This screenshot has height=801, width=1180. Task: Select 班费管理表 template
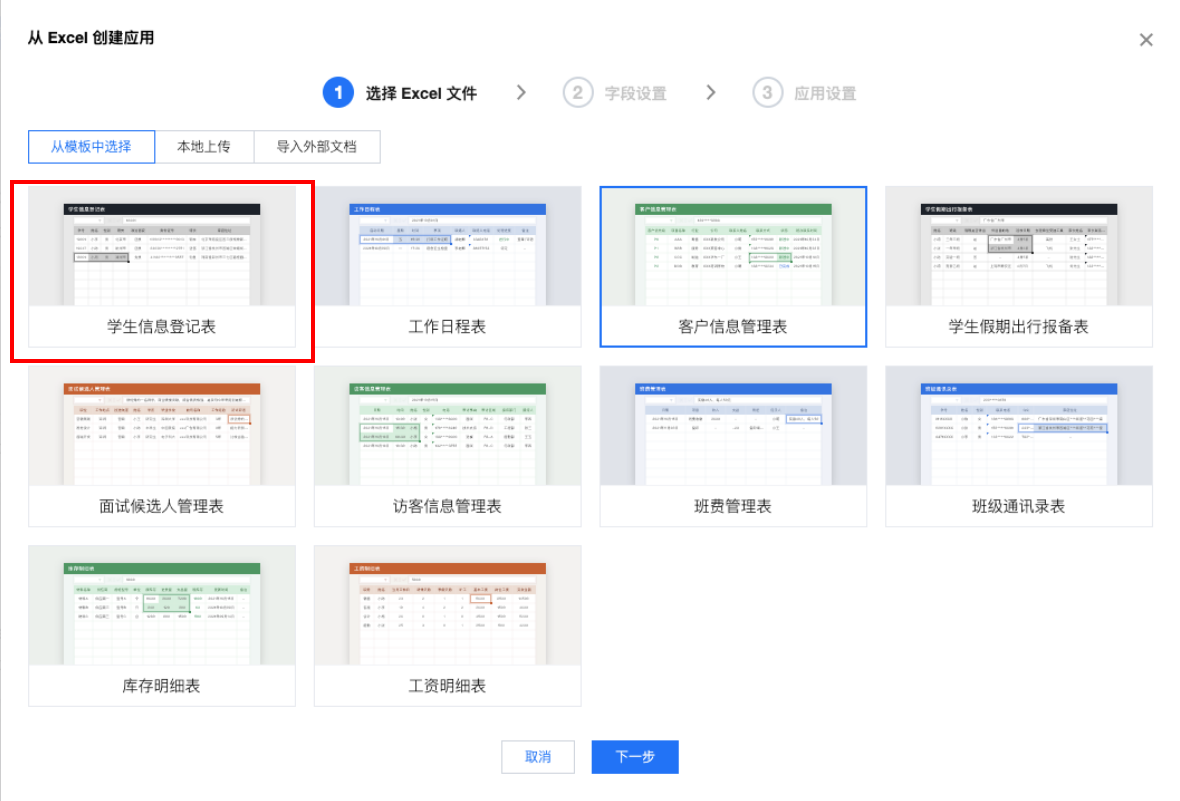733,446
